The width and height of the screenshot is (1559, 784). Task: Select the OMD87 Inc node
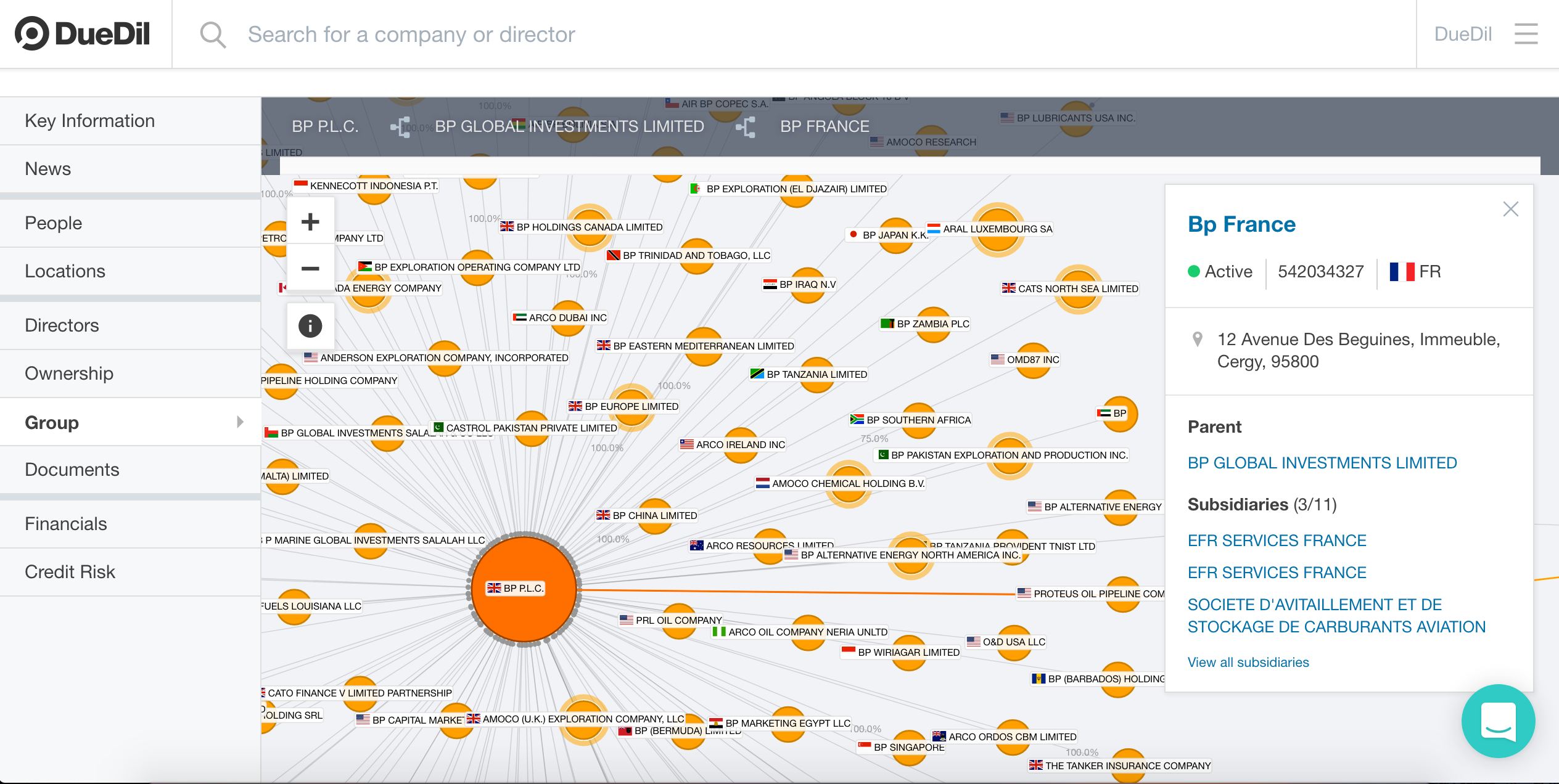coord(1033,360)
